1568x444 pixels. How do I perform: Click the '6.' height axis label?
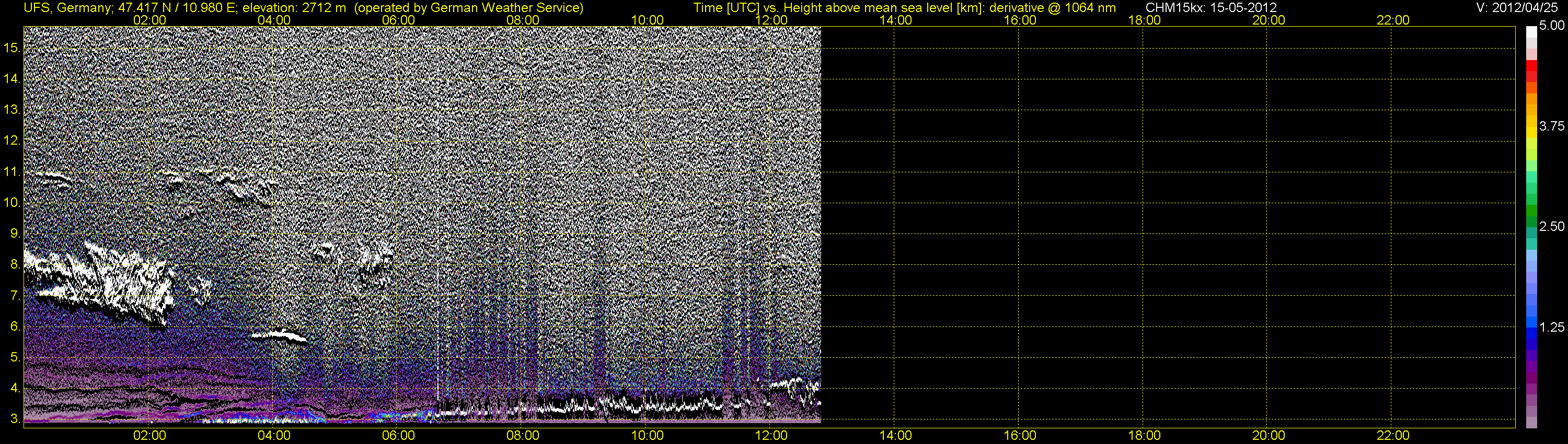coord(15,326)
